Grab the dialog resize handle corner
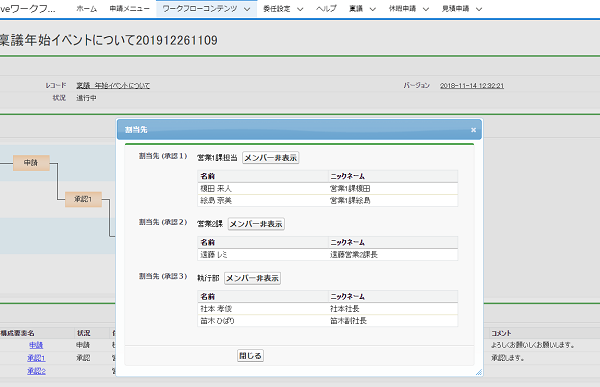The image size is (600, 387). point(479,372)
